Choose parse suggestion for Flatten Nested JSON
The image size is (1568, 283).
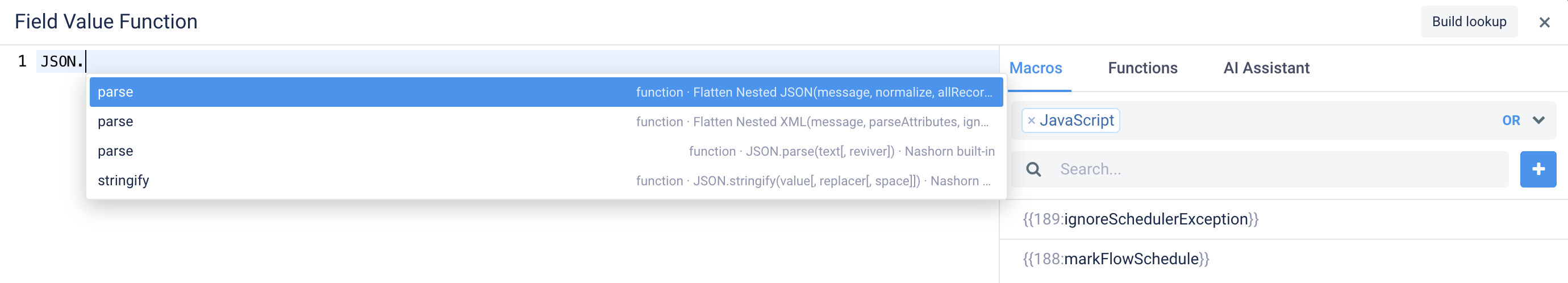[546, 92]
